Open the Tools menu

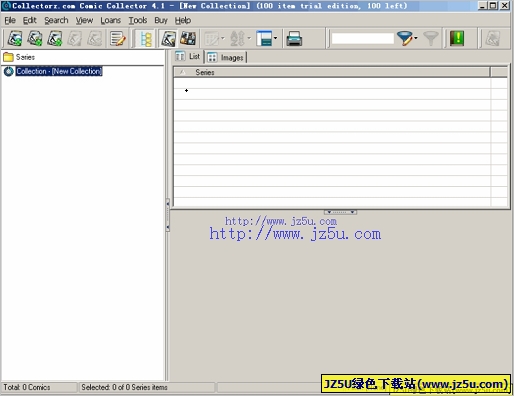coord(138,20)
